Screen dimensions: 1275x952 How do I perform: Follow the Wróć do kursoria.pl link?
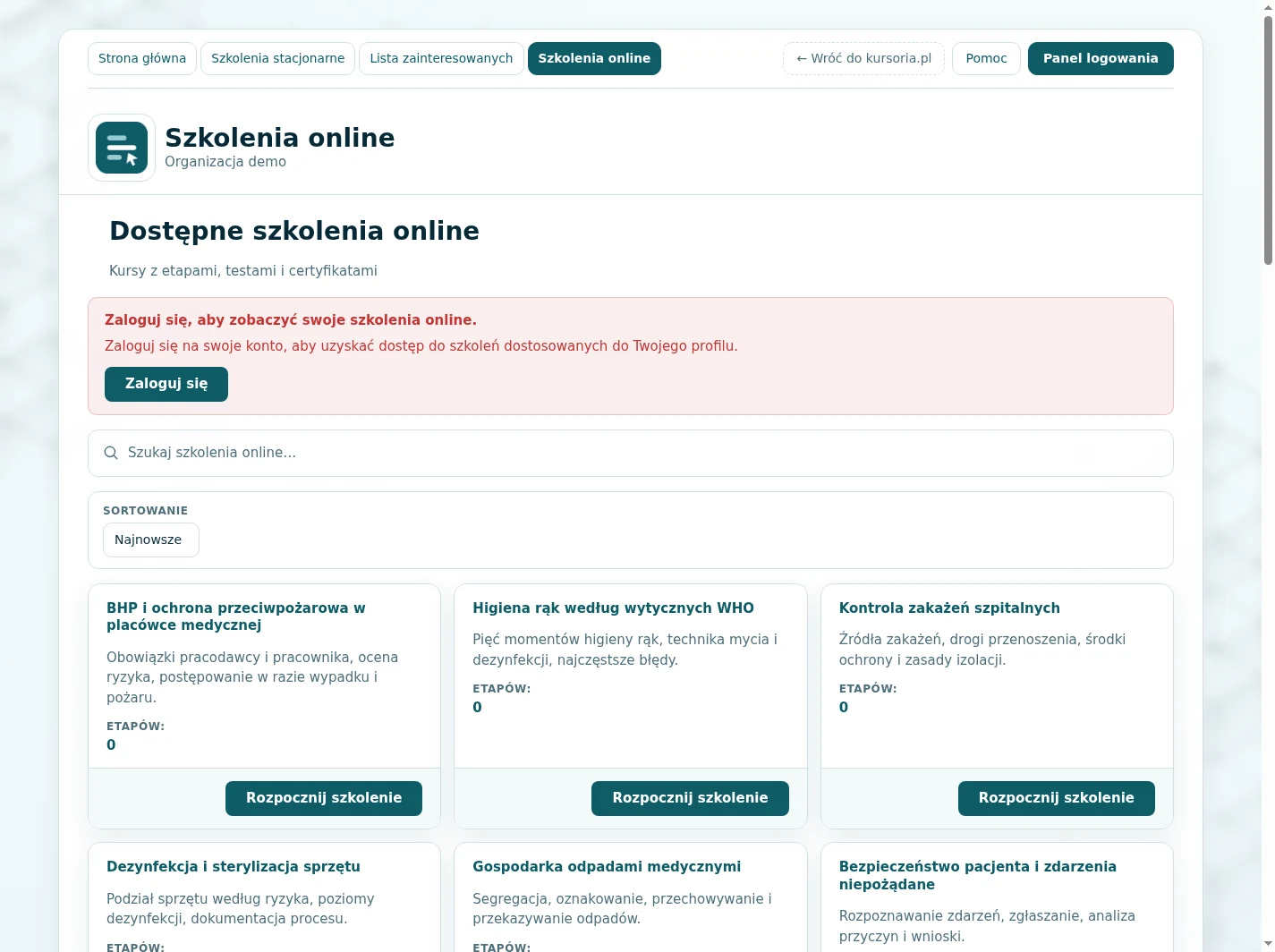863,58
